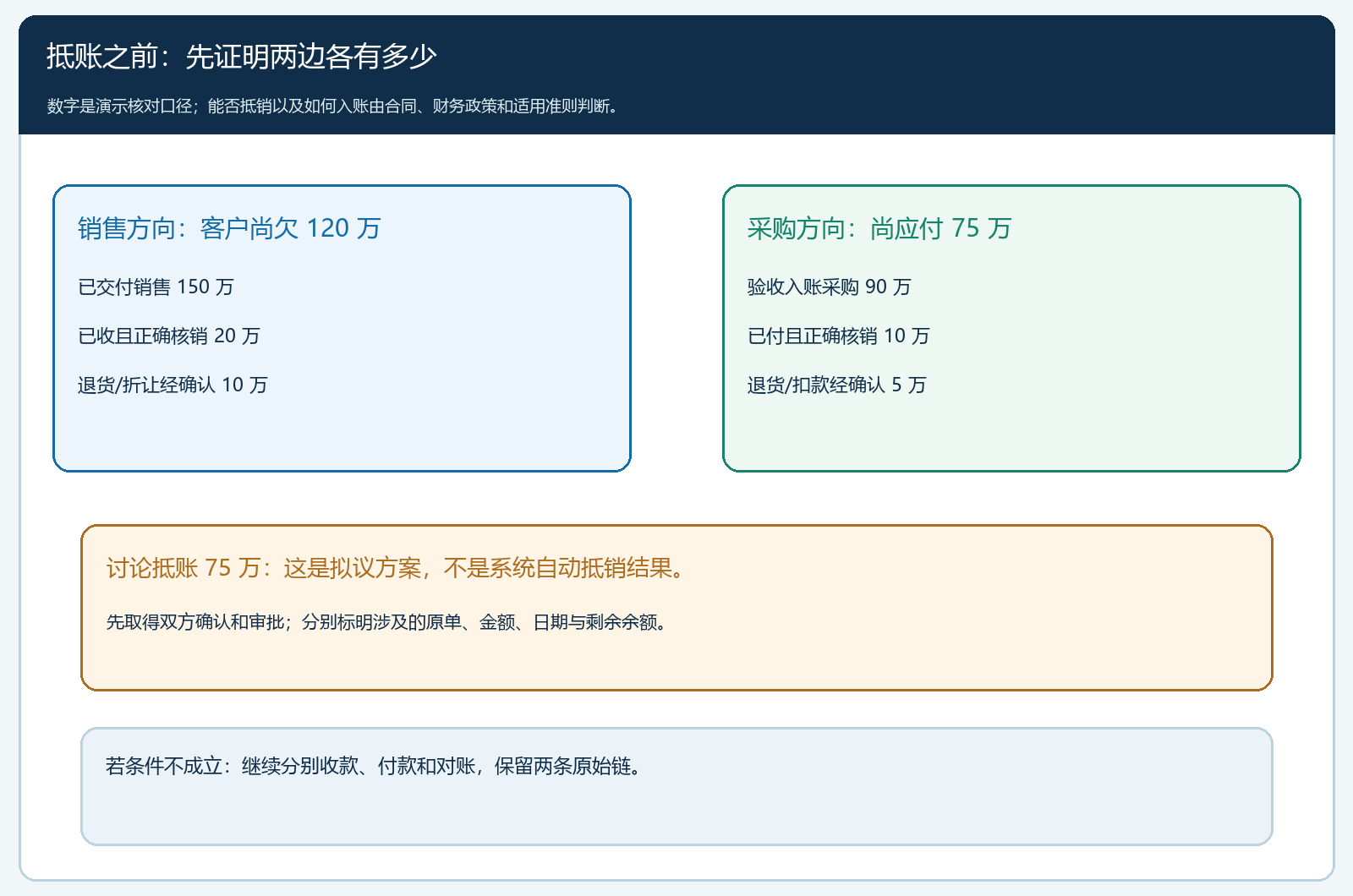Click the subtitle starting with '数字是演示核对口径'
The height and width of the screenshot is (896, 1353).
click(x=335, y=107)
